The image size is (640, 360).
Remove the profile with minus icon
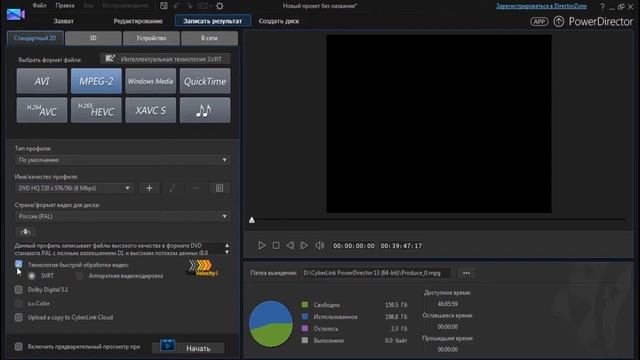196,188
